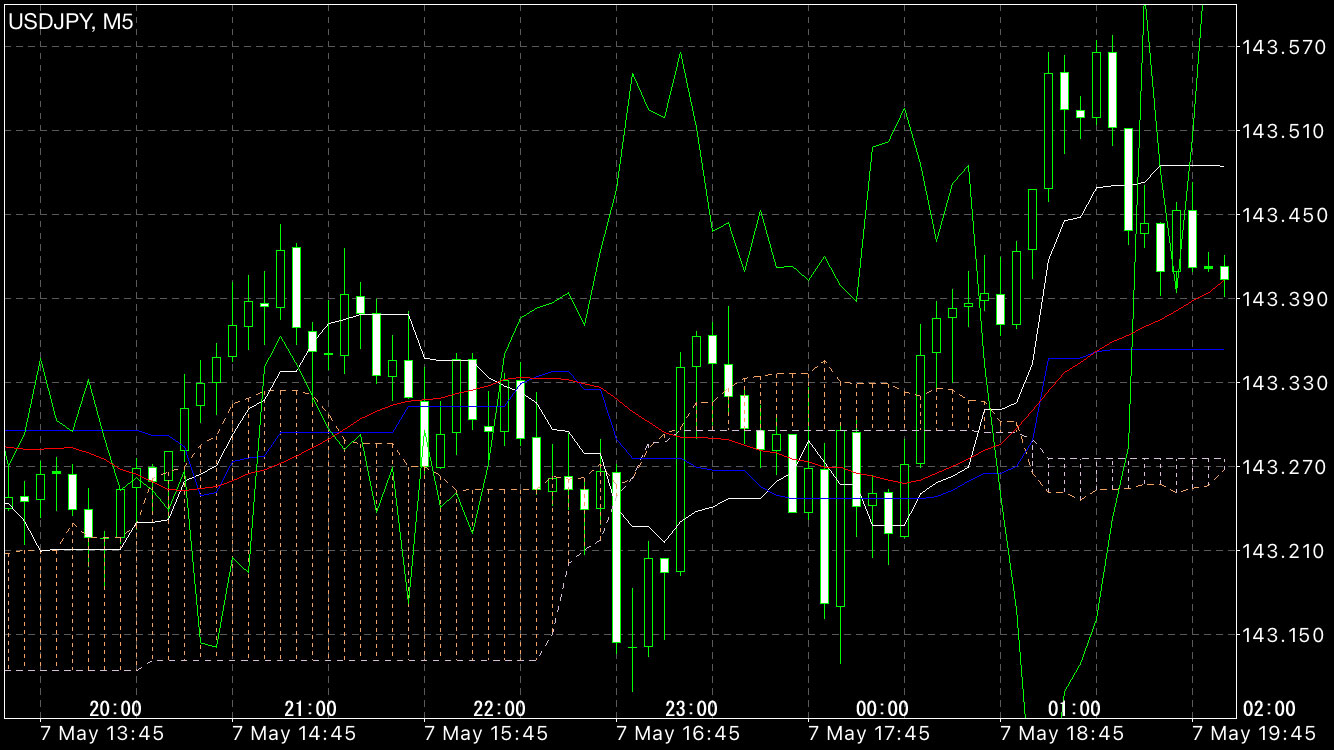This screenshot has height=750, width=1334.
Task: Select the 143.570 price label
Action: (x=1283, y=47)
